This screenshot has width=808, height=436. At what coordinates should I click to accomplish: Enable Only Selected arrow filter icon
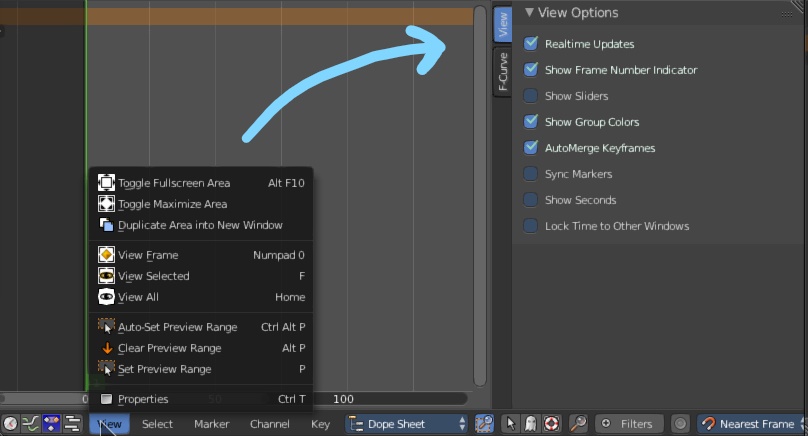[x=510, y=424]
